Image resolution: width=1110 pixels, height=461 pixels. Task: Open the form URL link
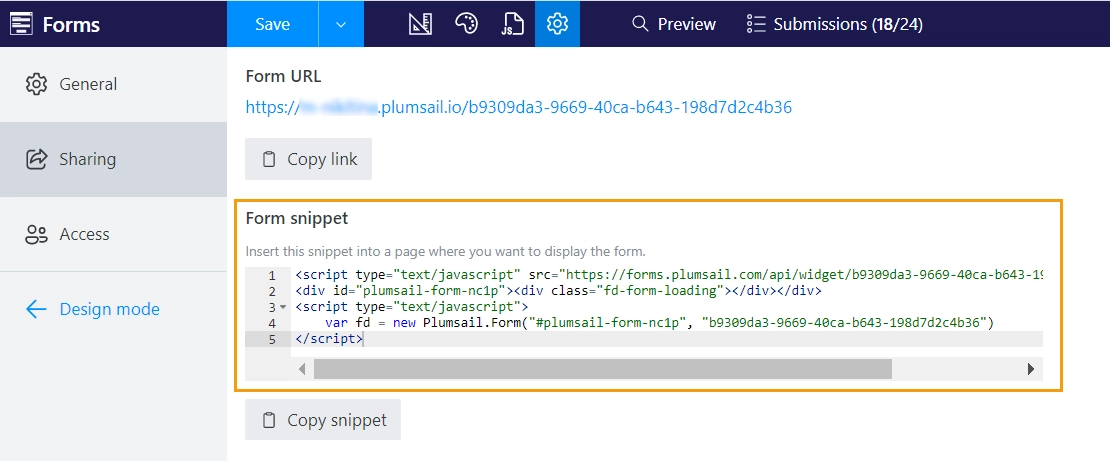(518, 108)
